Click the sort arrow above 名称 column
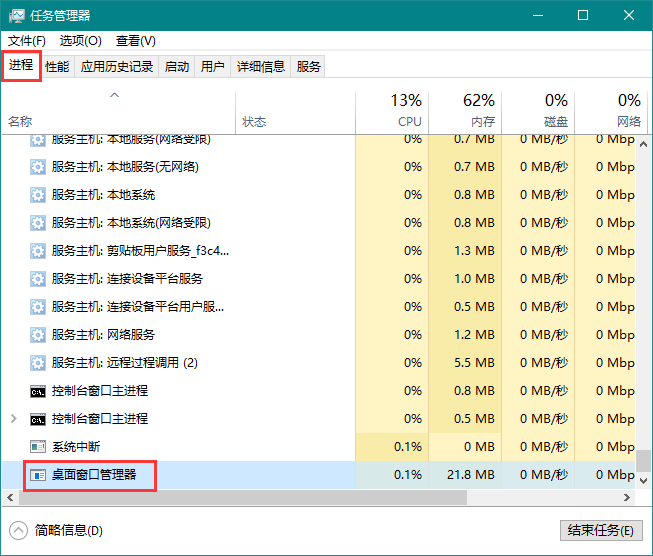 coord(115,95)
